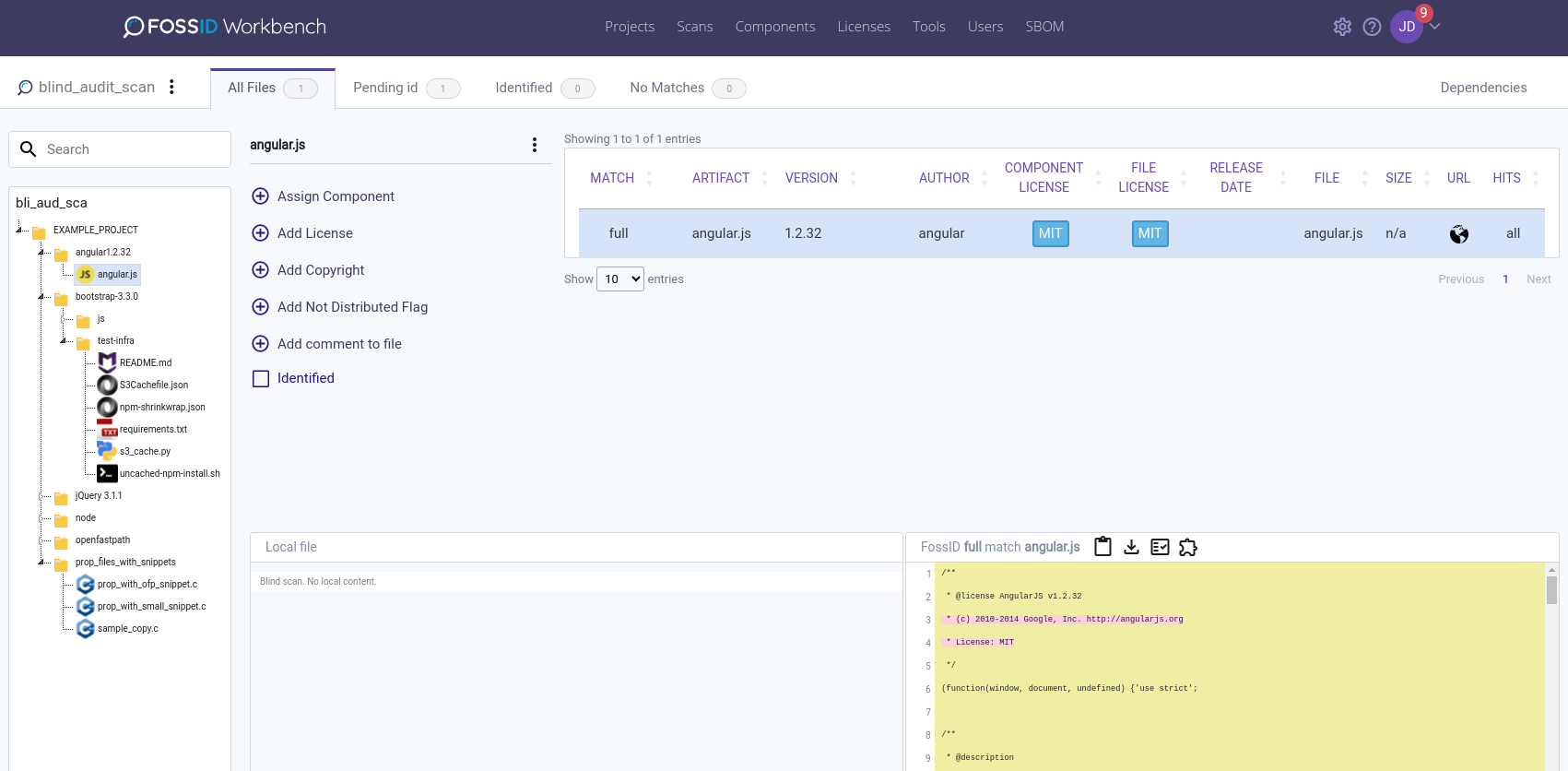
Task: Switch to the Identified tab
Action: pos(545,88)
